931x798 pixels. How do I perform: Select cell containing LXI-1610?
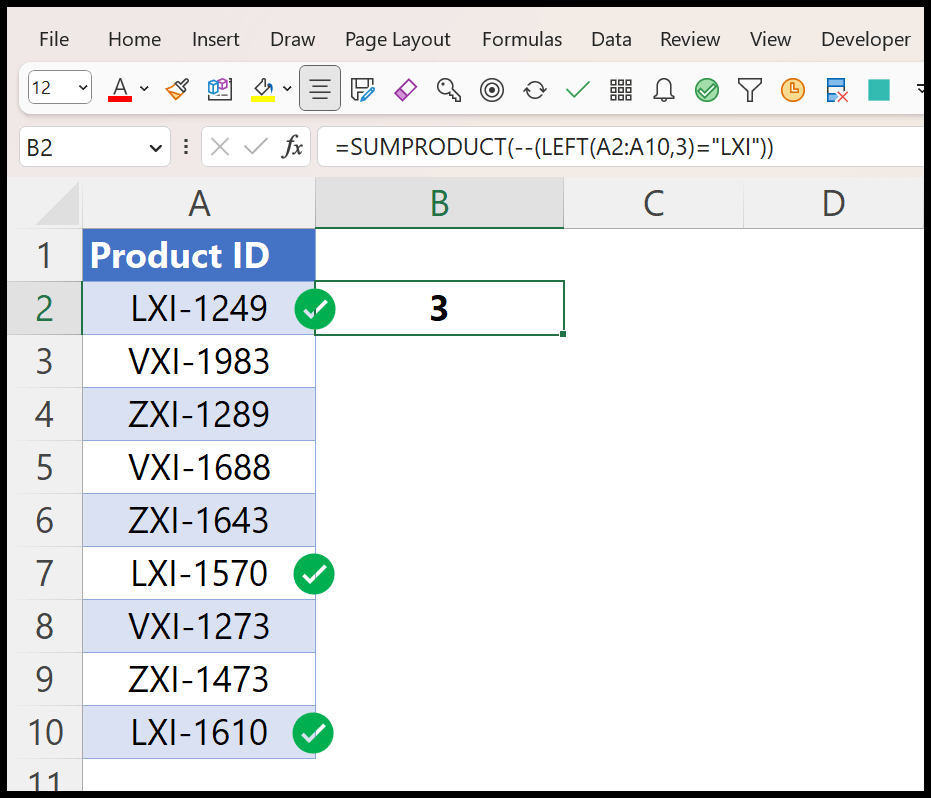click(x=199, y=732)
